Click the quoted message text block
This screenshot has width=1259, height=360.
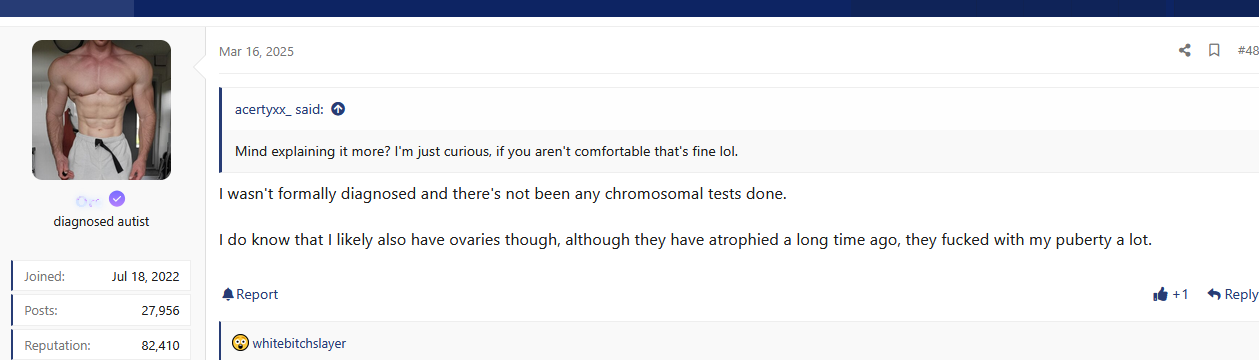coord(486,151)
